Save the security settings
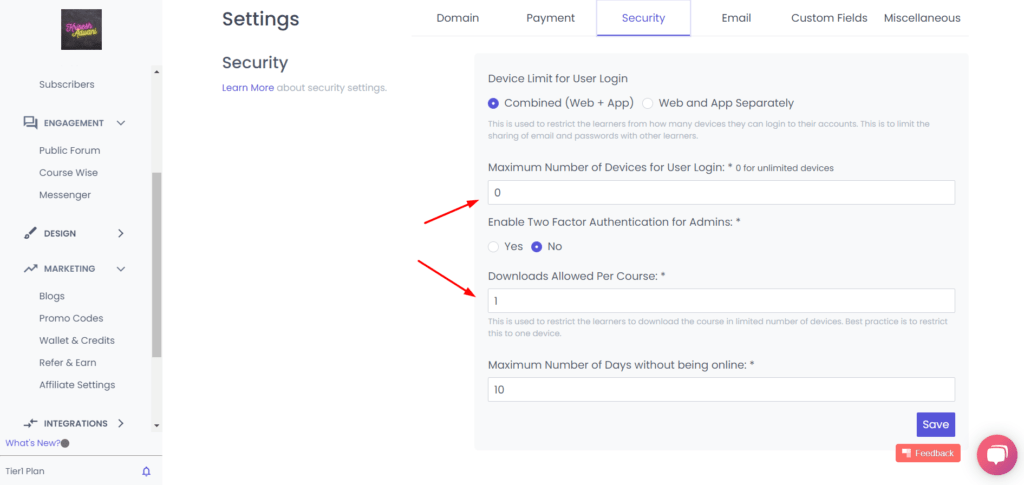The width and height of the screenshot is (1024, 485). 935,424
